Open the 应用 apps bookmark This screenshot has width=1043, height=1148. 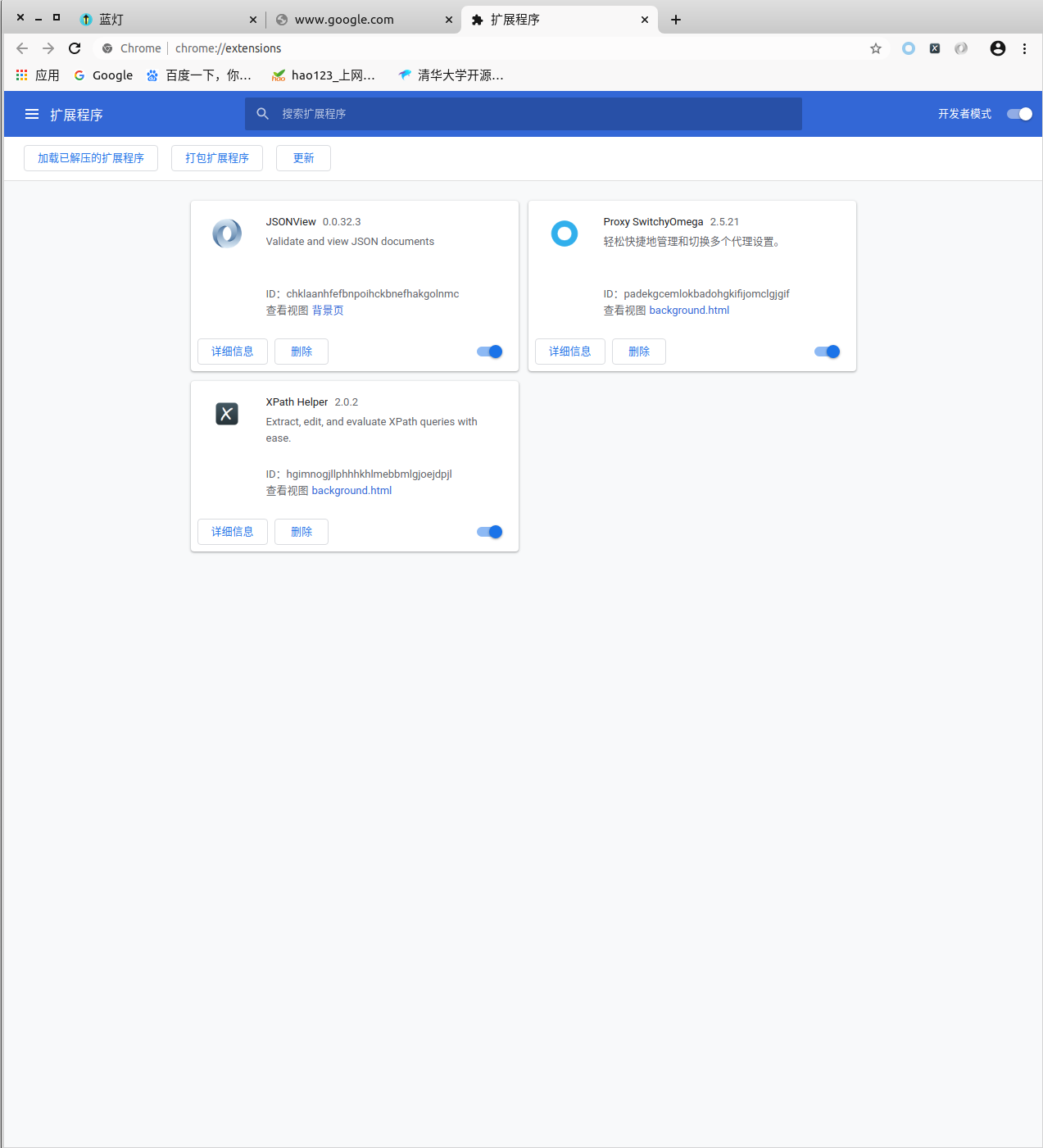pos(38,75)
